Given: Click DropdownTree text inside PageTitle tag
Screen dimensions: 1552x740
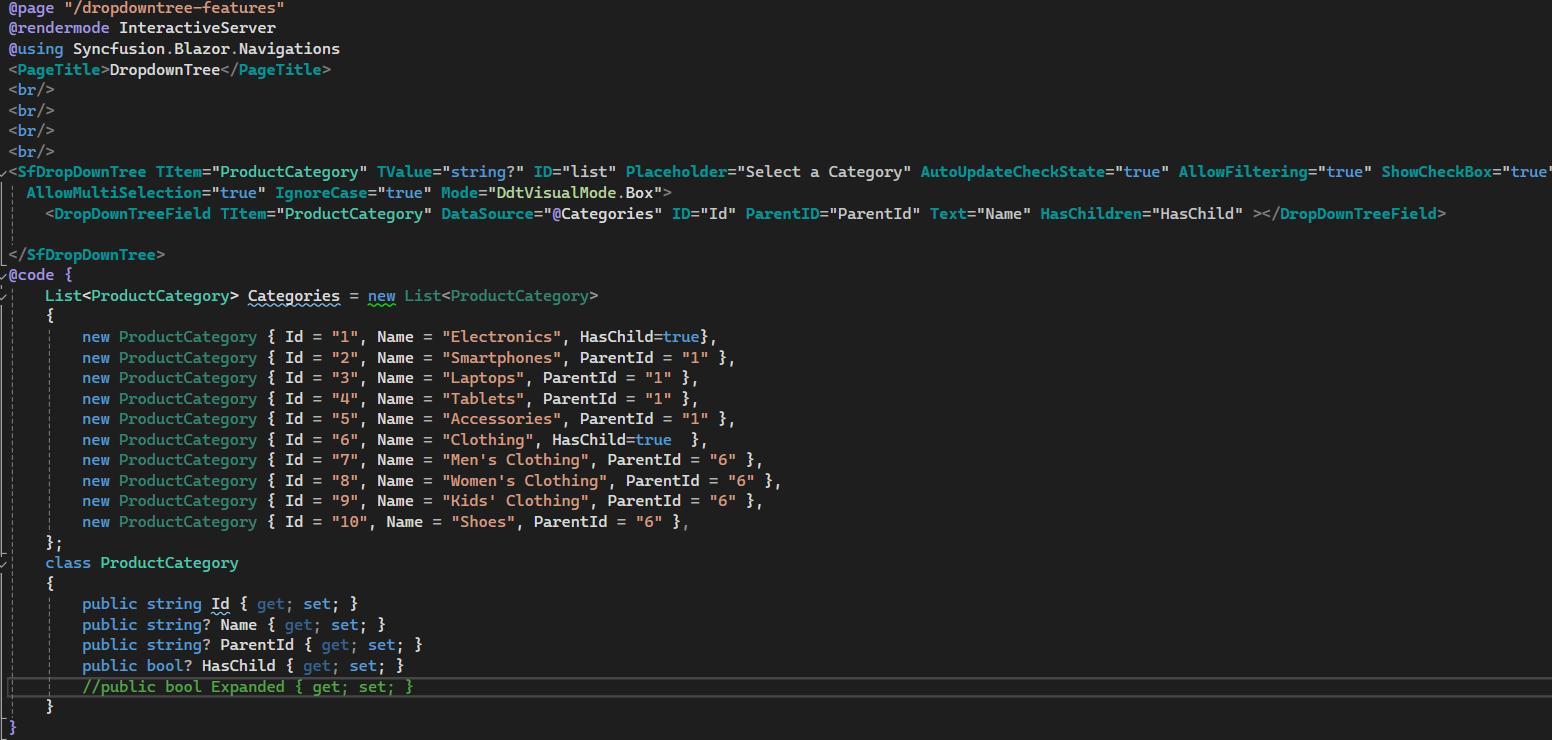Looking at the screenshot, I should click(164, 70).
